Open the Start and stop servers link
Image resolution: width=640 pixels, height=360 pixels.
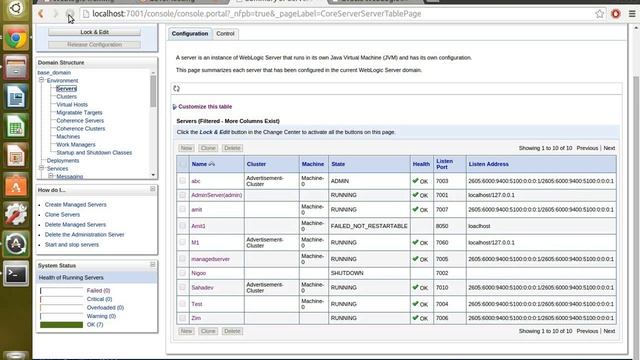[72, 244]
